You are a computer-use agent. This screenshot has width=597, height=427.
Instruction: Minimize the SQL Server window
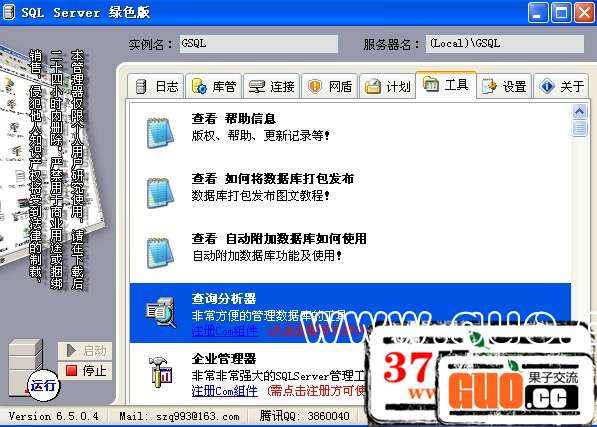pyautogui.click(x=538, y=13)
